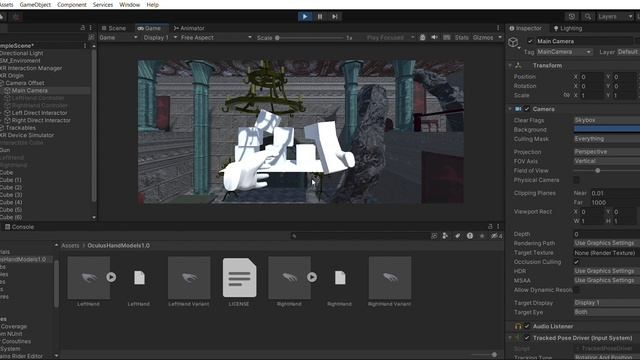Toggle the Hierarchy panel lock icon
This screenshot has height=360, width=640.
point(83,28)
